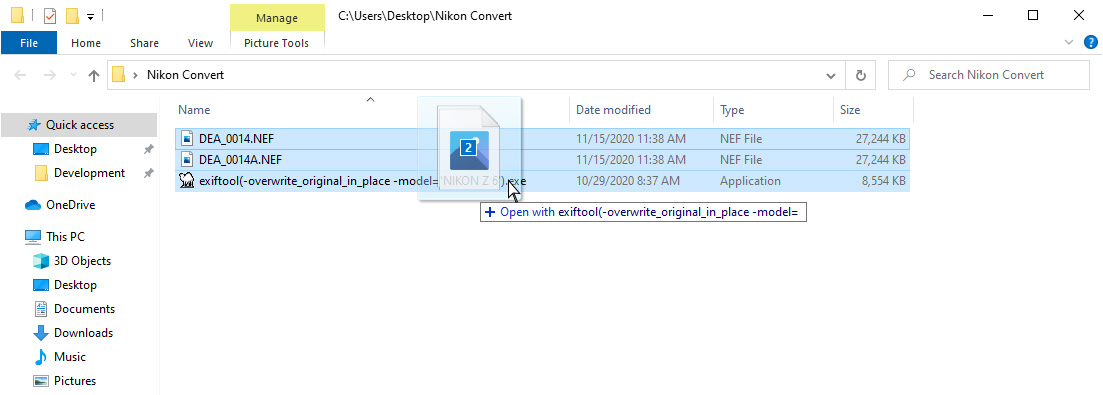Open the Pictures folder
The height and width of the screenshot is (395, 1103).
coord(75,381)
